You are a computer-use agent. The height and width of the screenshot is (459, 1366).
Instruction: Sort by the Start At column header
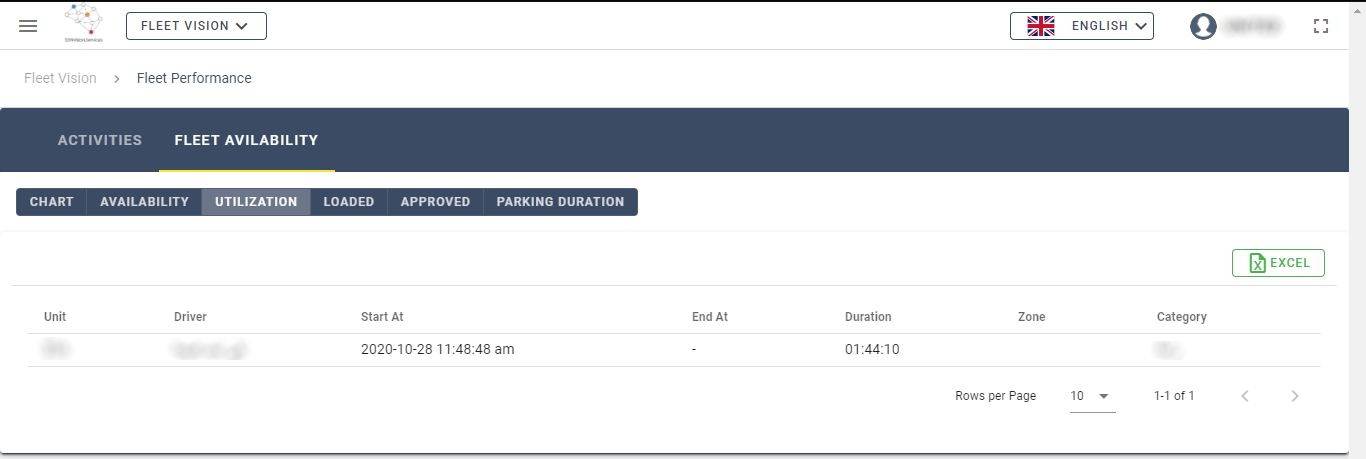click(x=382, y=317)
